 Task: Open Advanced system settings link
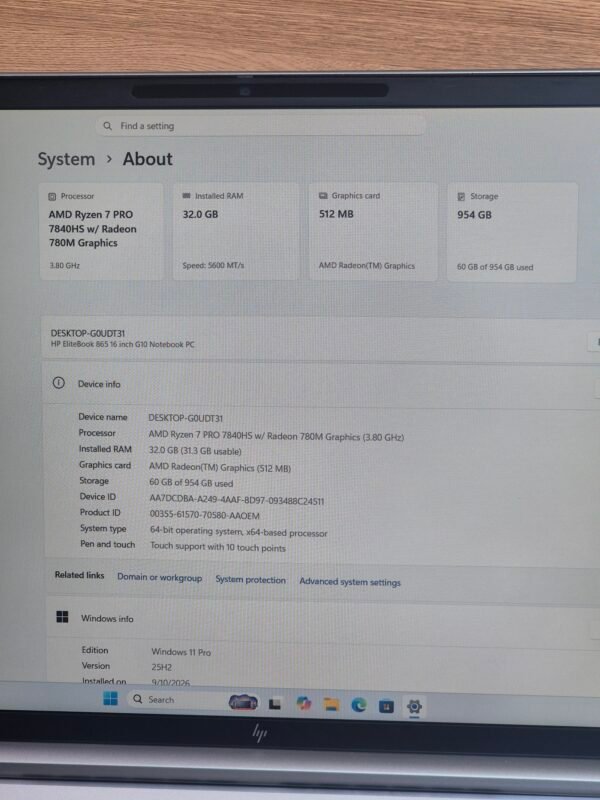pos(350,582)
